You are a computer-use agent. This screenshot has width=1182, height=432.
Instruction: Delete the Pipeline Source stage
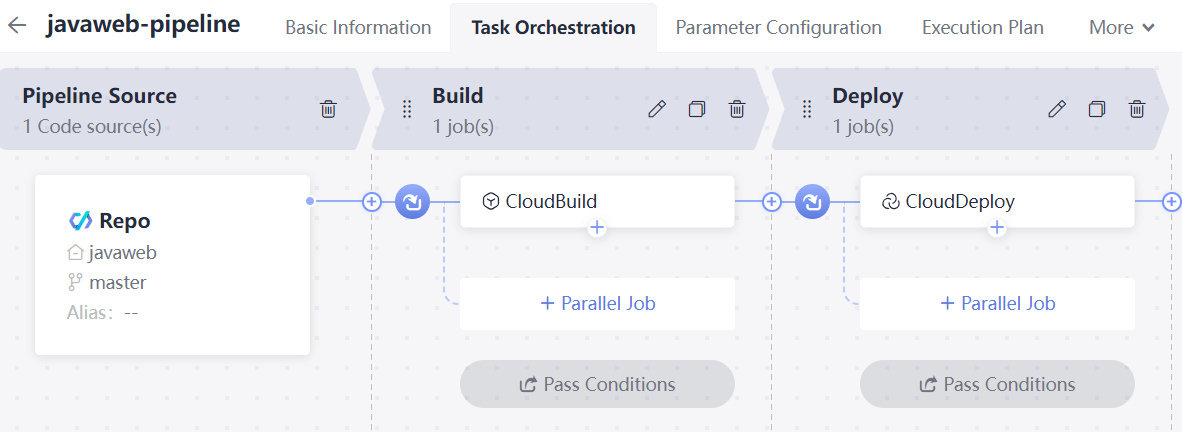(x=328, y=109)
